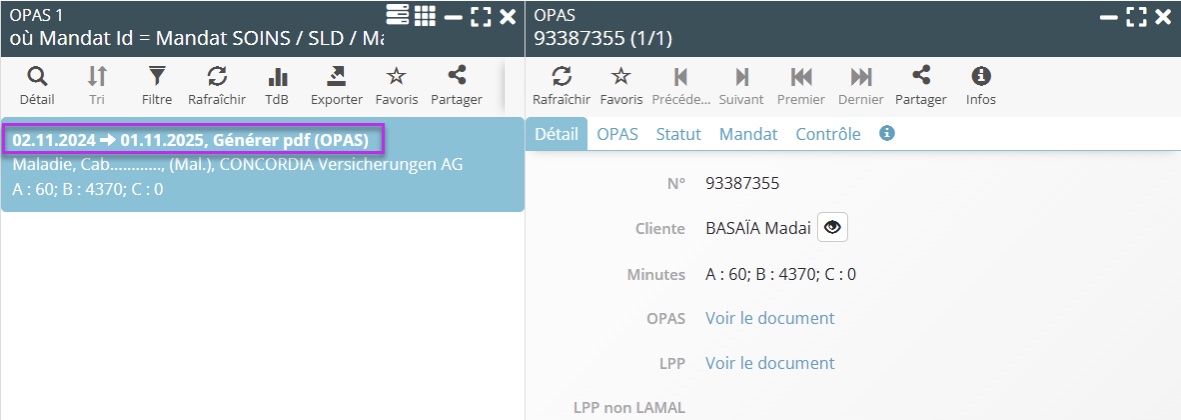Share the record using right Partager
This screenshot has width=1181, height=420.
(921, 85)
